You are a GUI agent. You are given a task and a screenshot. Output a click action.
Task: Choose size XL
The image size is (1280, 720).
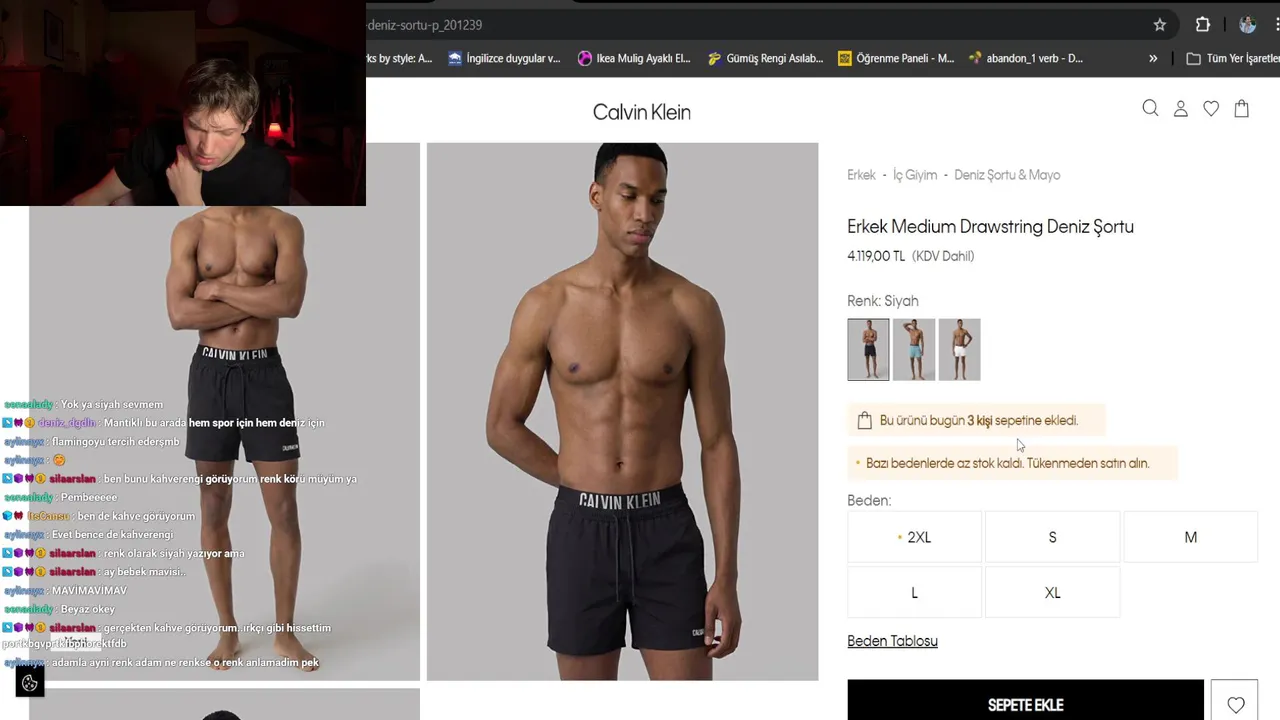1052,592
